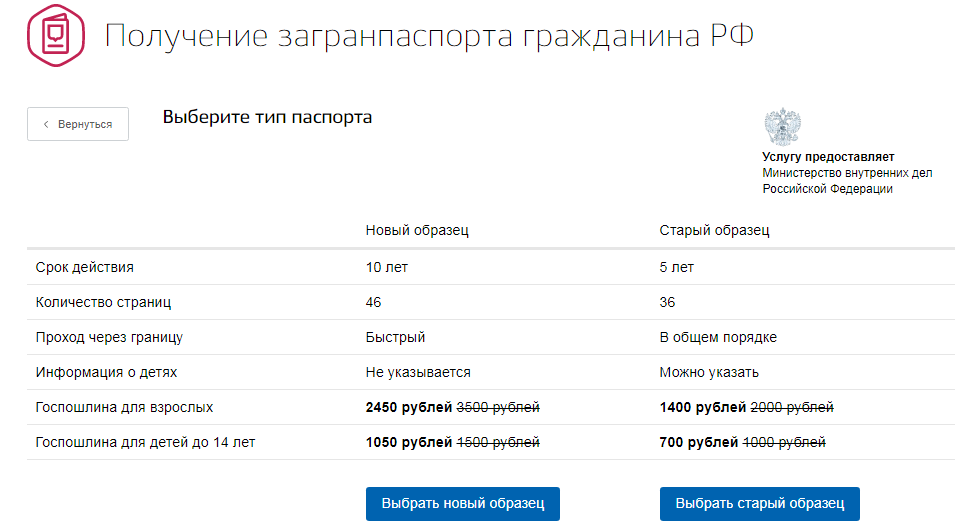Choose Выбрать новый образец button
962x532 pixels.
463,504
